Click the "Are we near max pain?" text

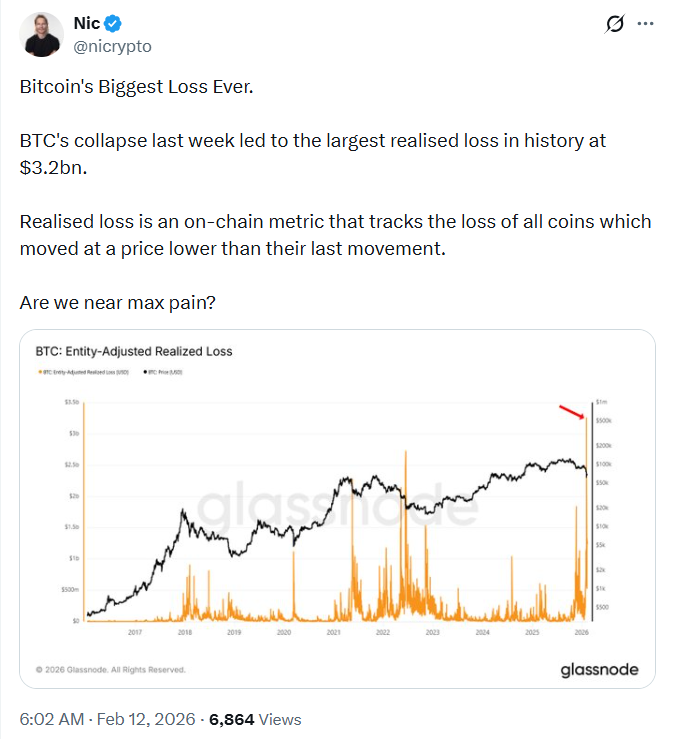[113, 301]
